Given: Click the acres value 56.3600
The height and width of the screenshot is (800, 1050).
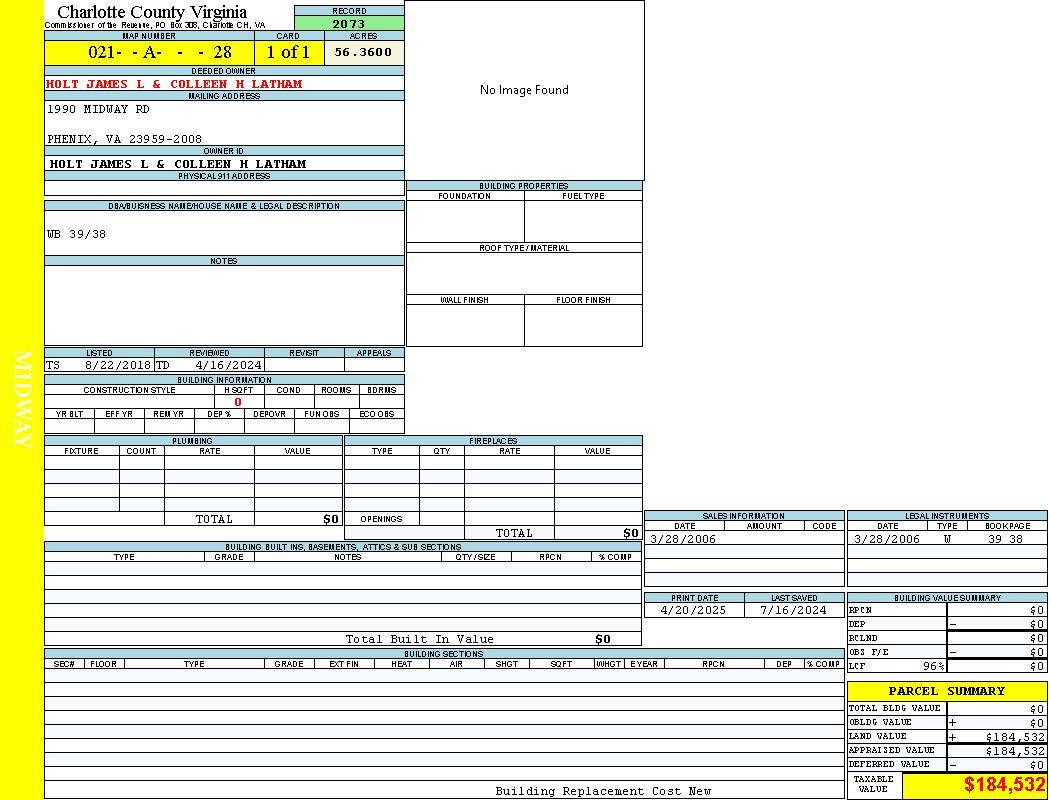Looking at the screenshot, I should click(x=363, y=52).
